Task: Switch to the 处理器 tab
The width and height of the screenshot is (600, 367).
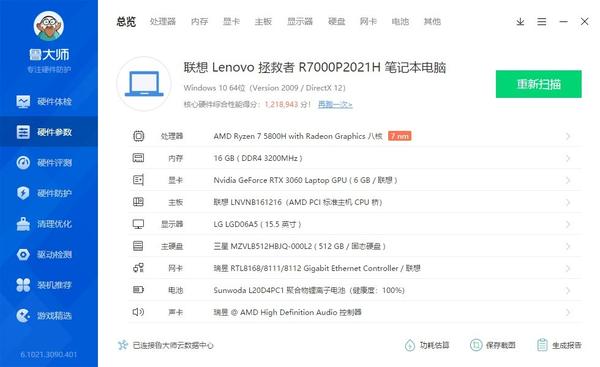Action: click(x=163, y=21)
